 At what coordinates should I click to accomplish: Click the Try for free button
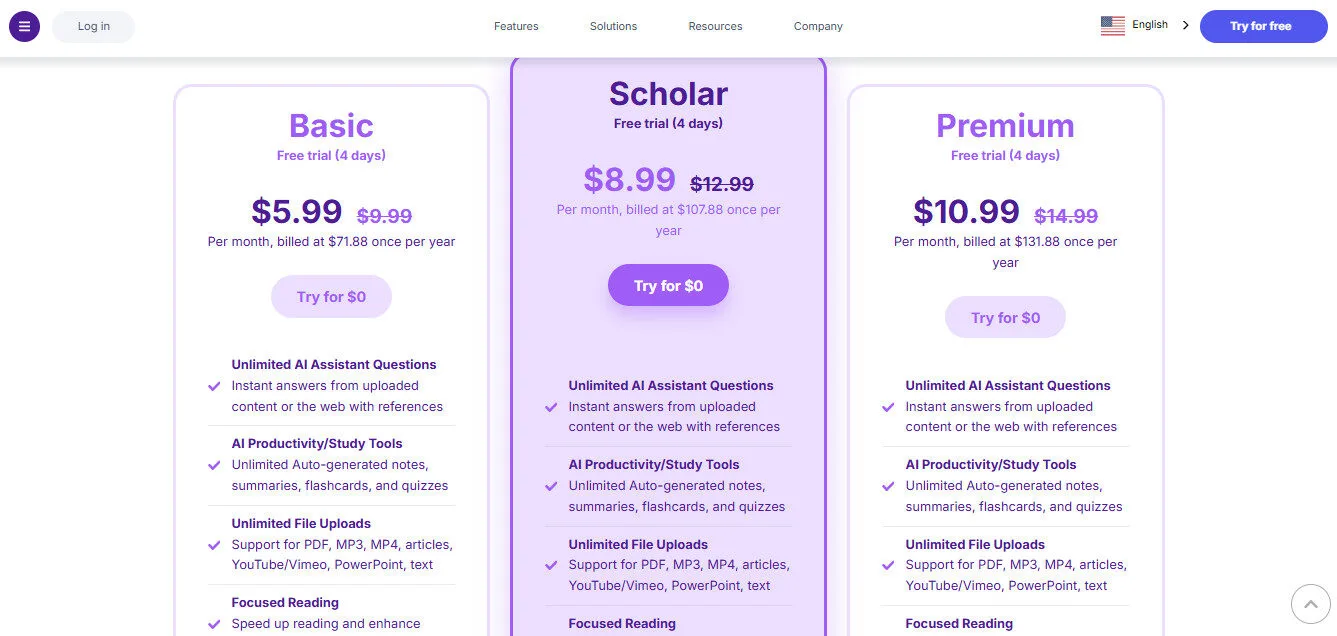(1263, 26)
